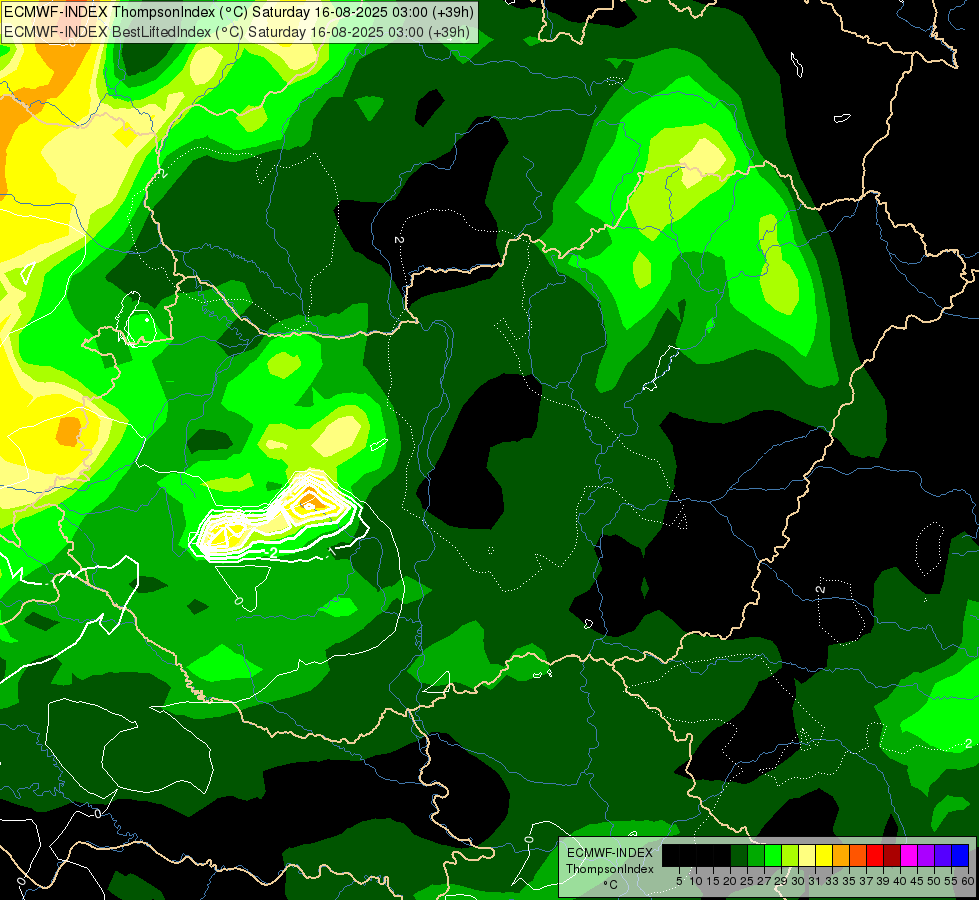Click the legend tick value '20'
This screenshot has width=979, height=900.
point(730,881)
